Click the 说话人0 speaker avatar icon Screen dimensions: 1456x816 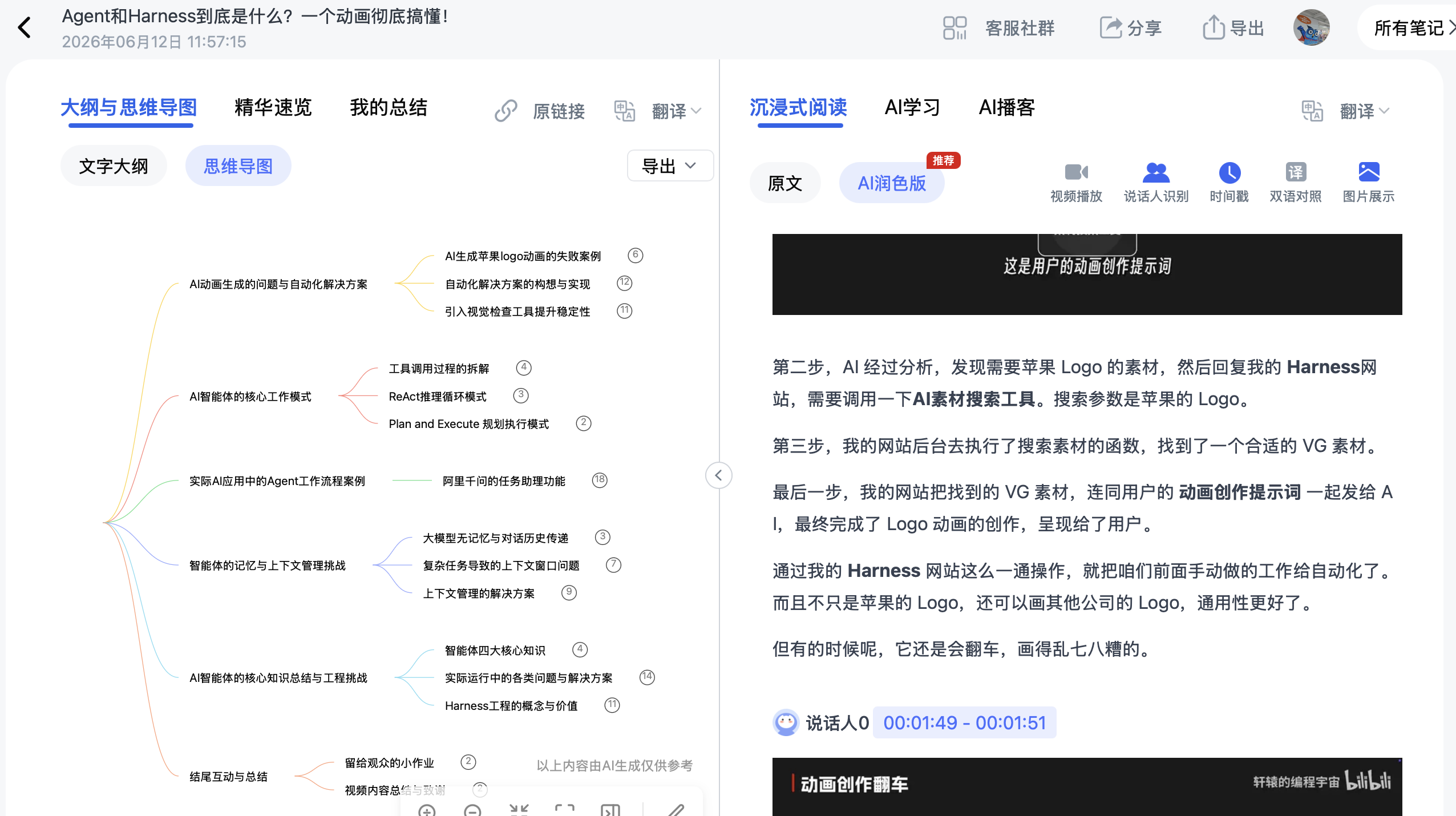click(786, 722)
